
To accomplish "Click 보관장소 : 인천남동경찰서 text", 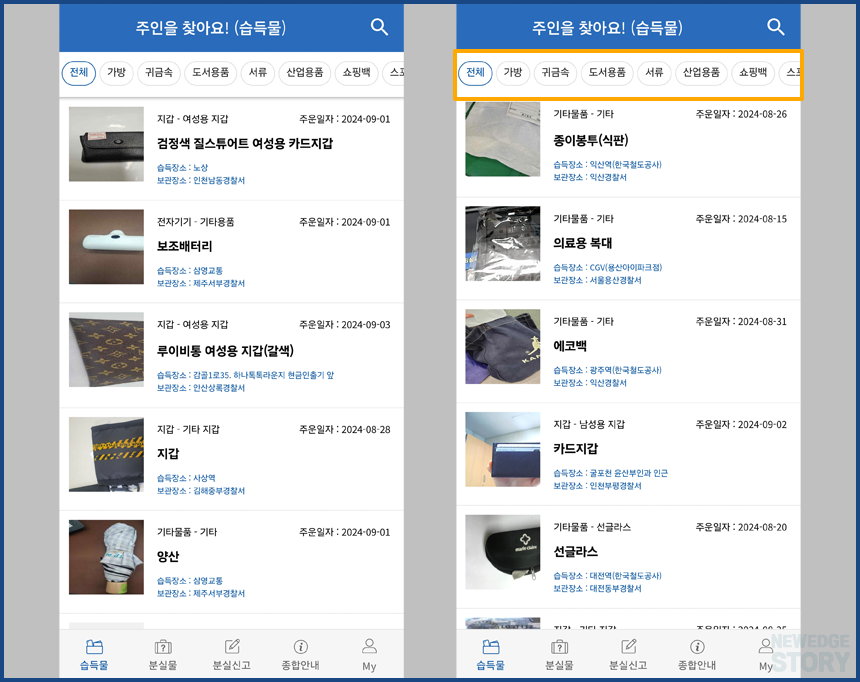I will point(201,181).
